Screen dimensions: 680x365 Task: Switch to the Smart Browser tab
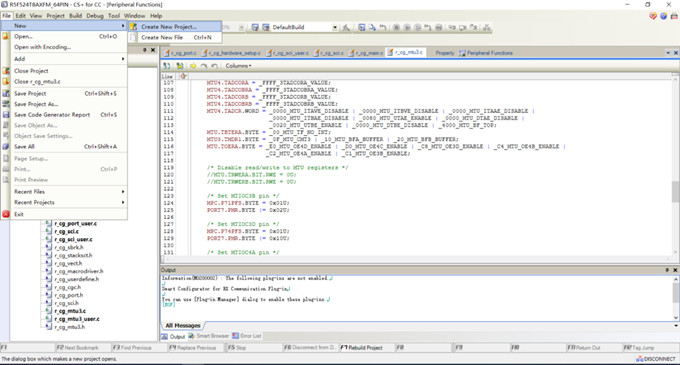[209, 336]
